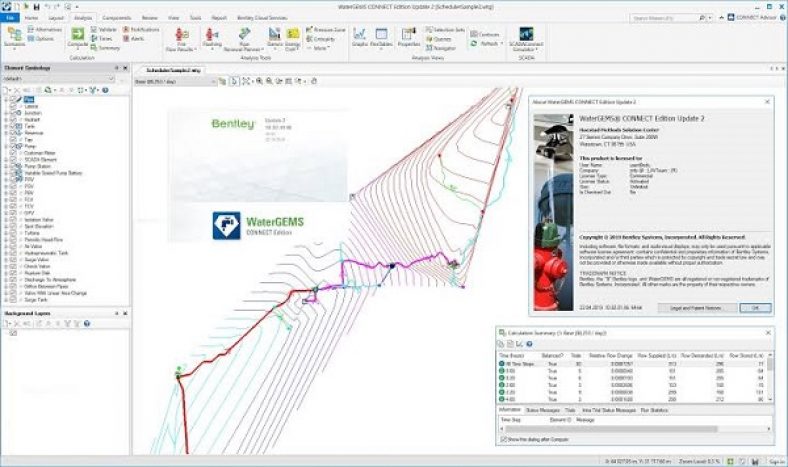Open Alternatives in the ribbon

point(45,30)
